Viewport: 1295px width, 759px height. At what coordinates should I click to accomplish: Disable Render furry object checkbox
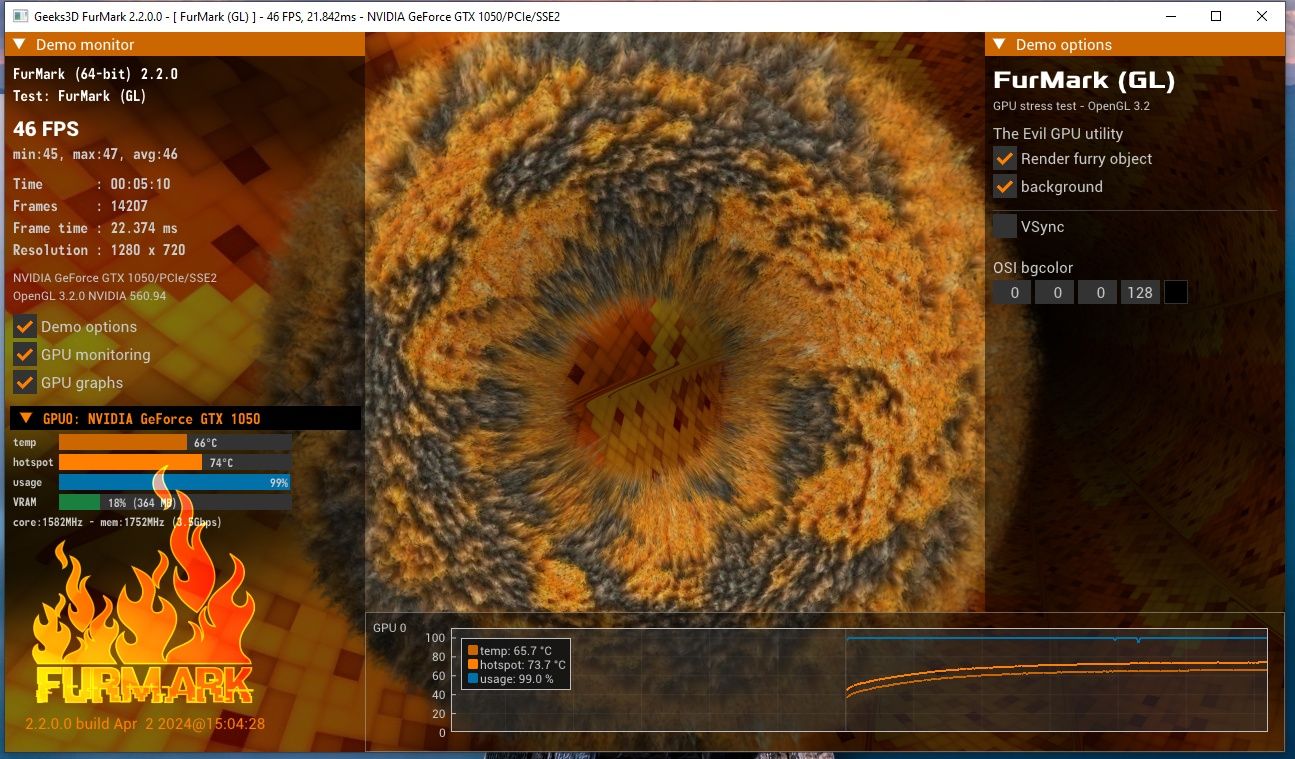1005,158
